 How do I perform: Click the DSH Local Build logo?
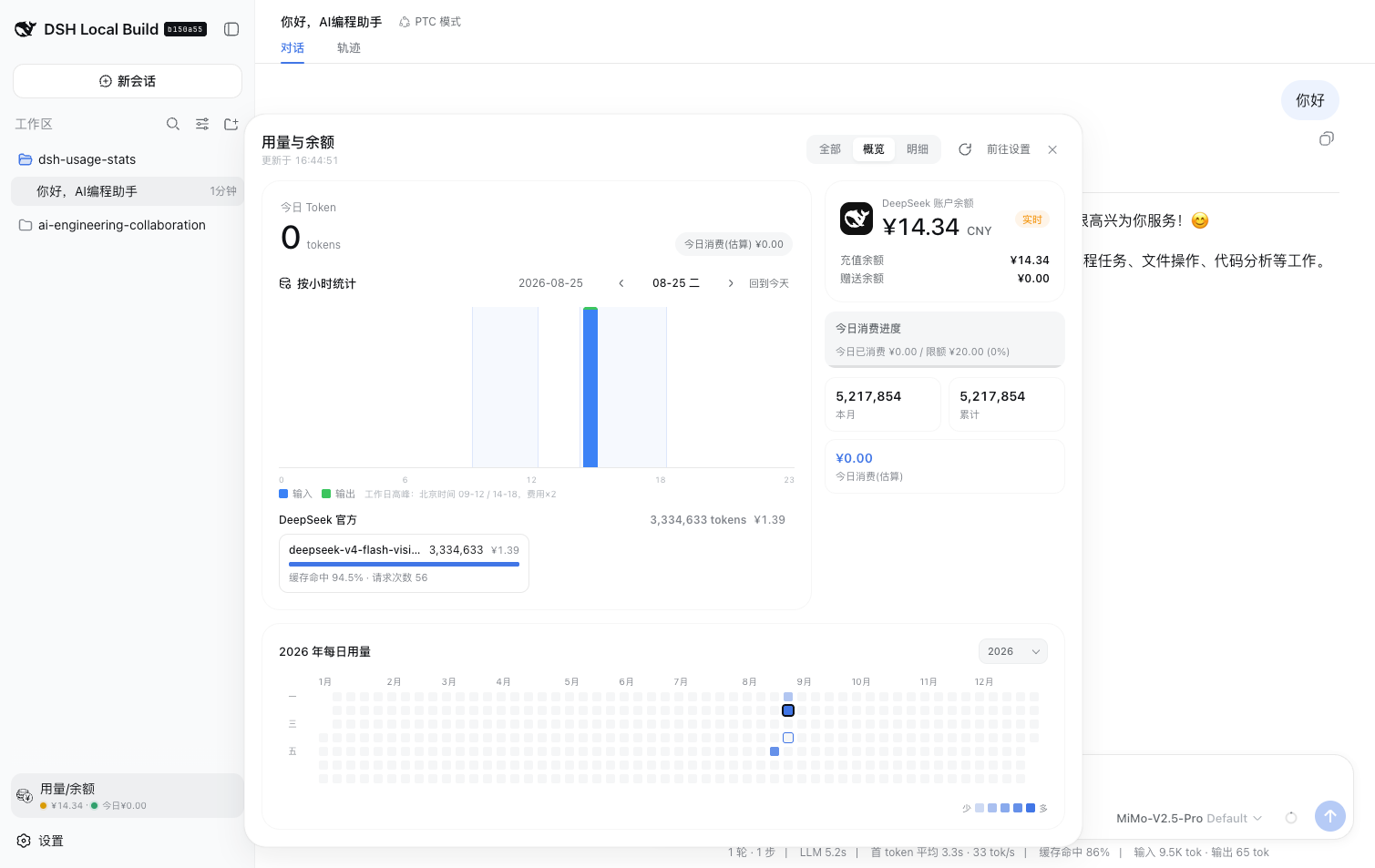tap(26, 29)
